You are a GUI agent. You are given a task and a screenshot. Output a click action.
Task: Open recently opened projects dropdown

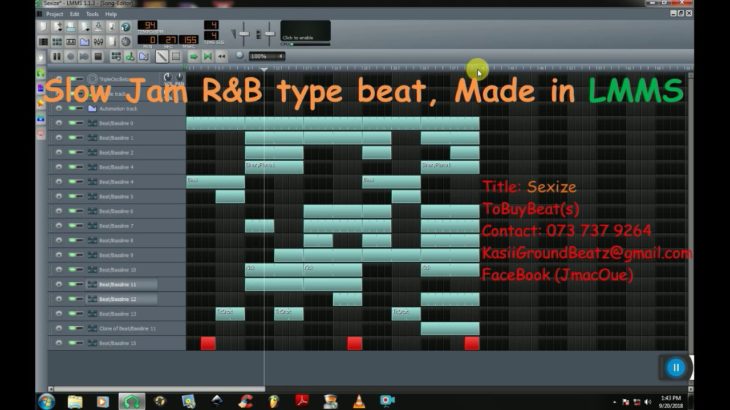tap(84, 27)
